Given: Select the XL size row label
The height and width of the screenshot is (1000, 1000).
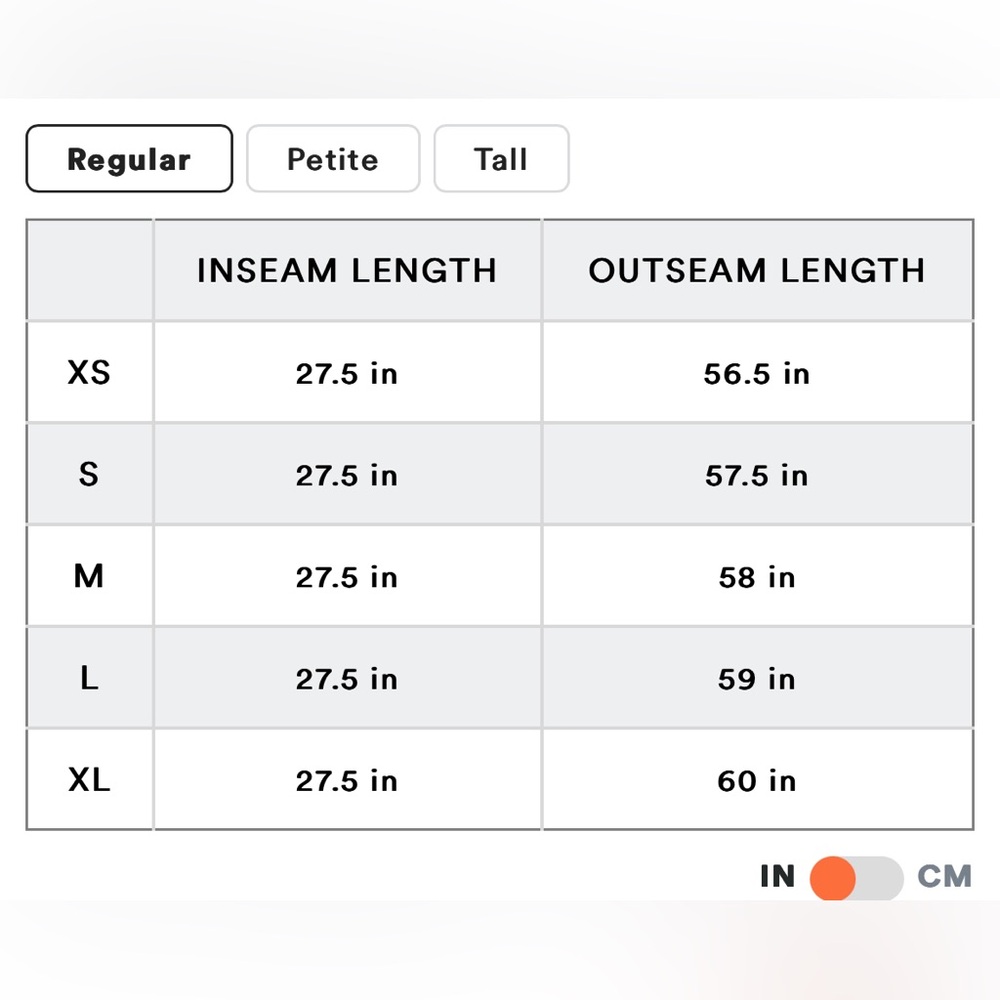Looking at the screenshot, I should 89,780.
